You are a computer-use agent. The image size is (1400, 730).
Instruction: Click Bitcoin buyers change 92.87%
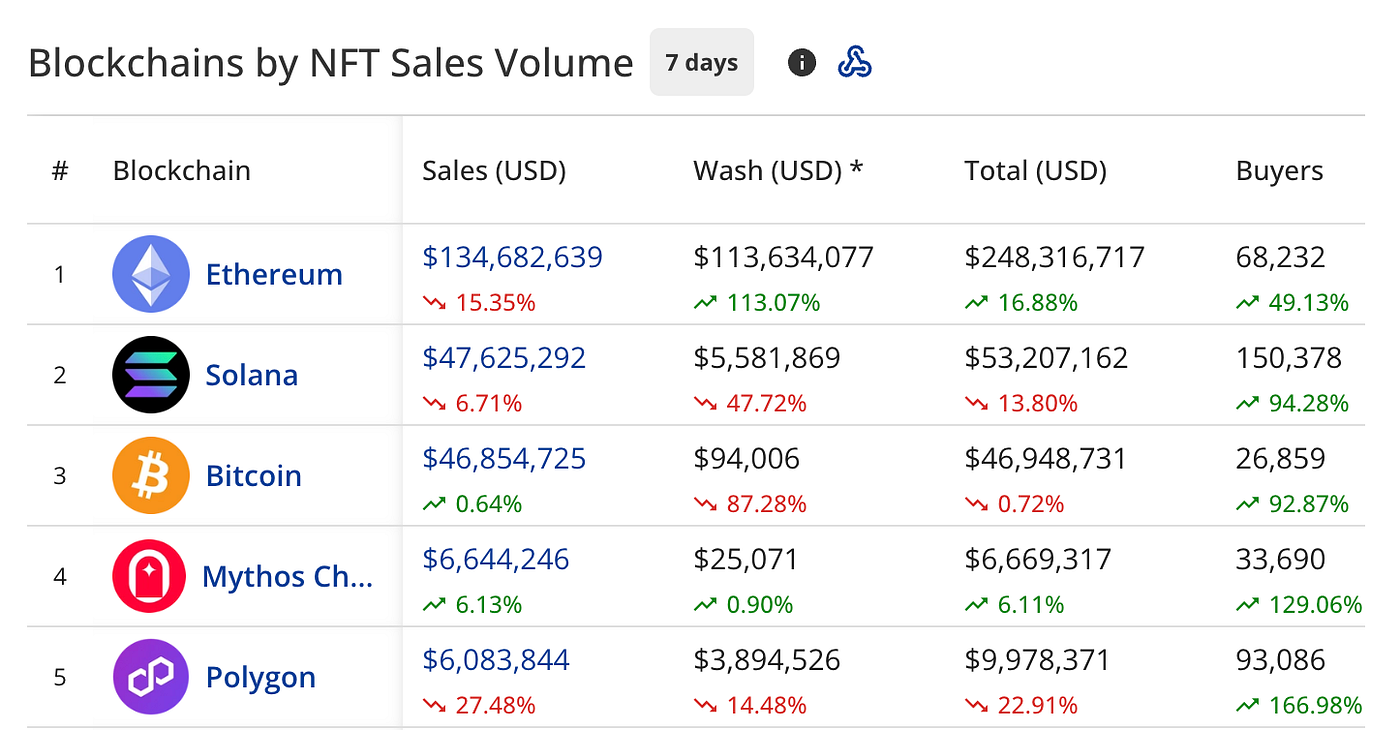coord(1293,504)
